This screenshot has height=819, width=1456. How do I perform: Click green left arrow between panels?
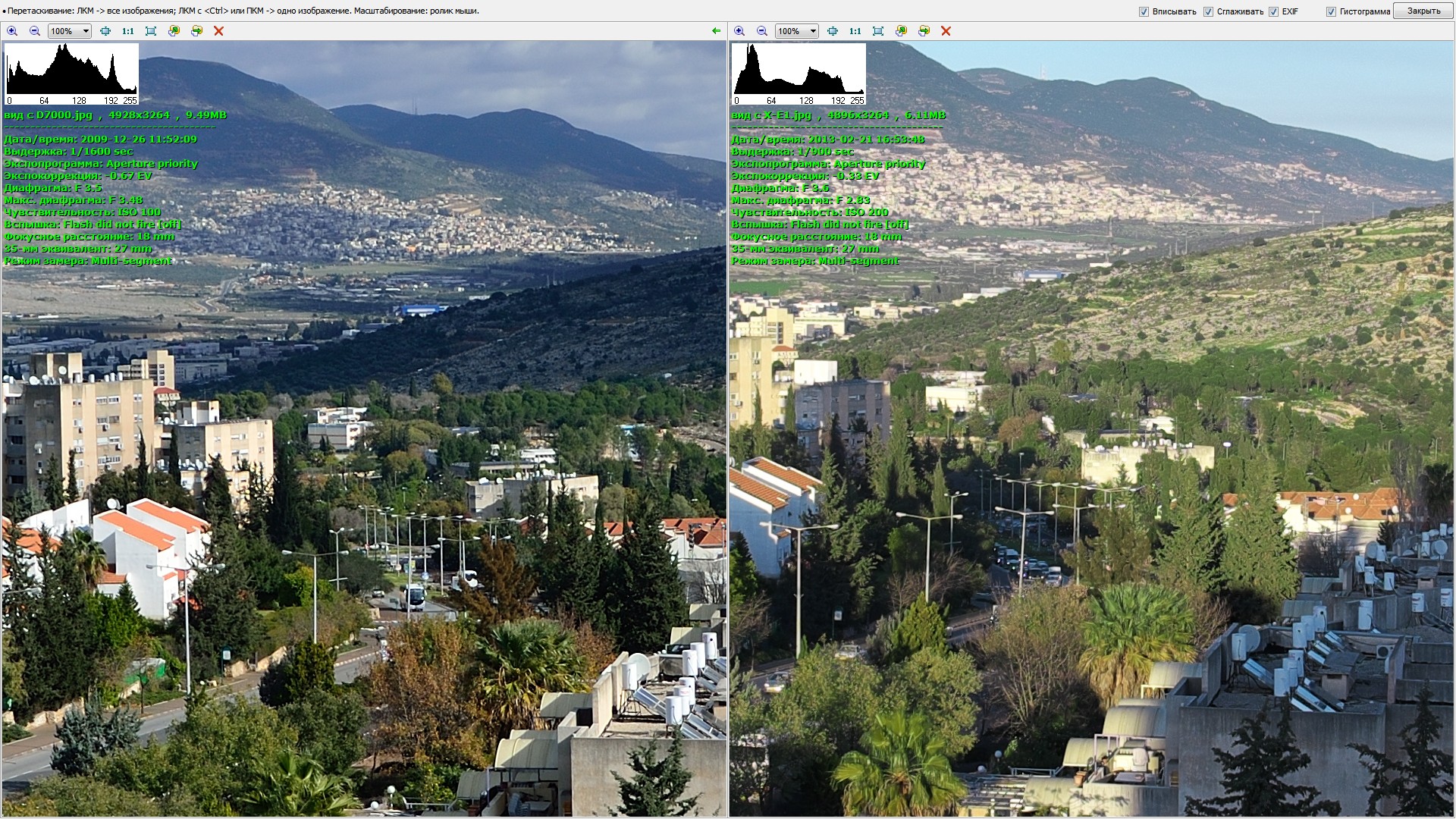[x=716, y=31]
